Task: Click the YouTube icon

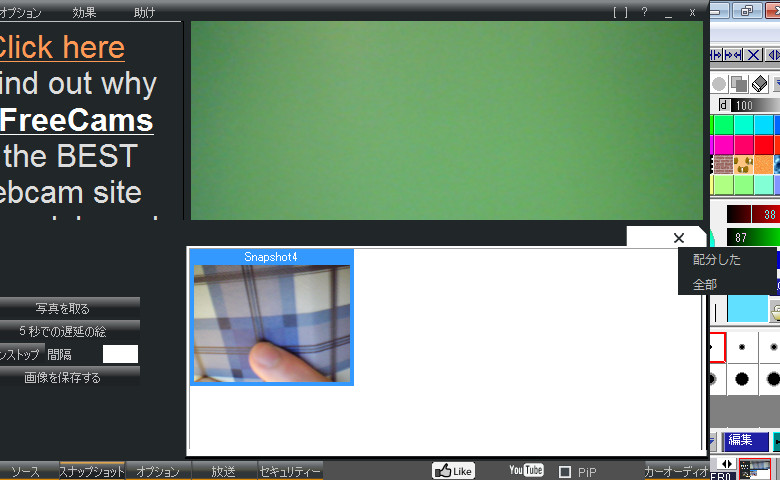Action: click(x=526, y=470)
